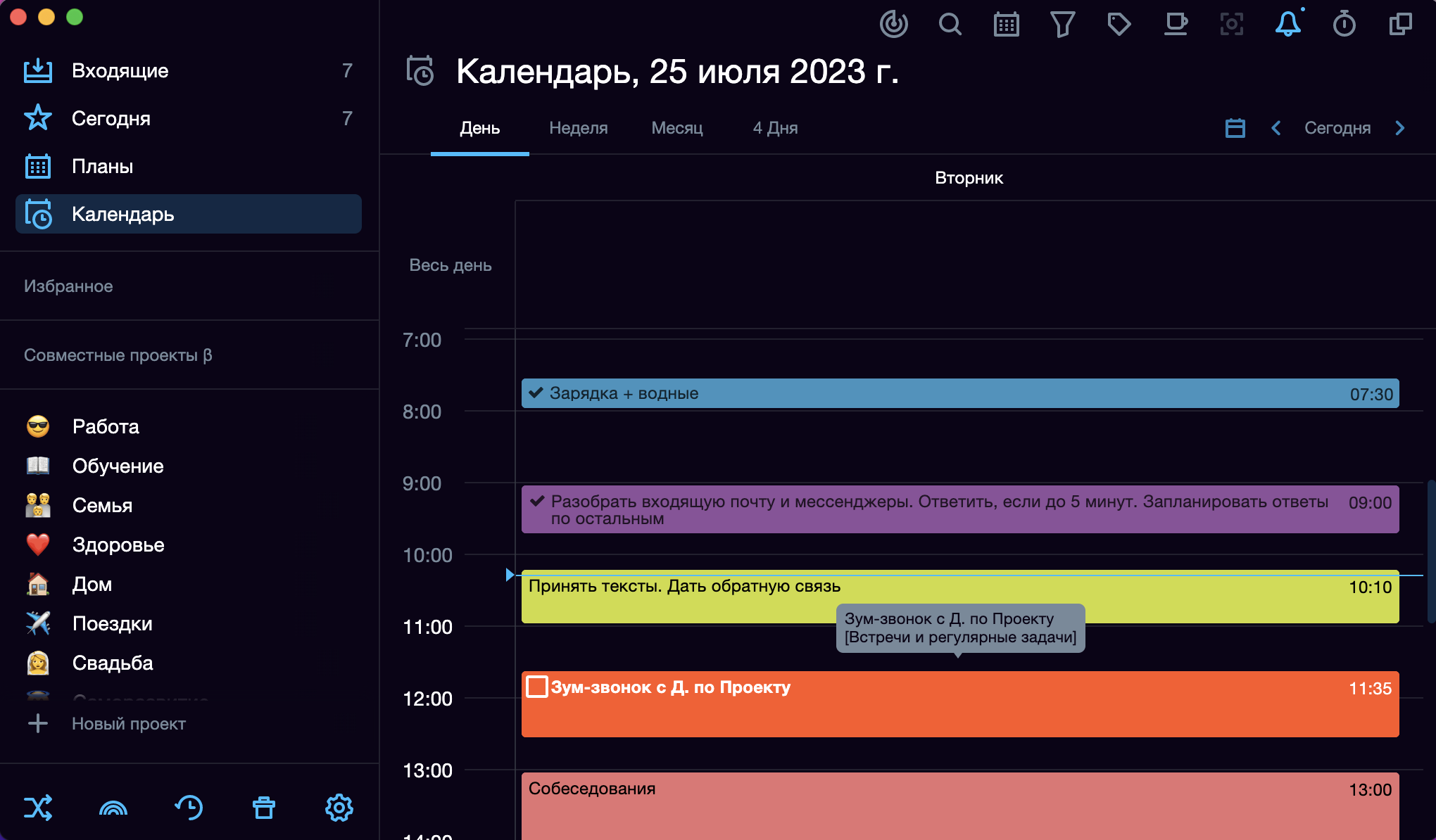Viewport: 1436px width, 840px height.
Task: Open the filter funnel icon
Action: coord(1062,24)
